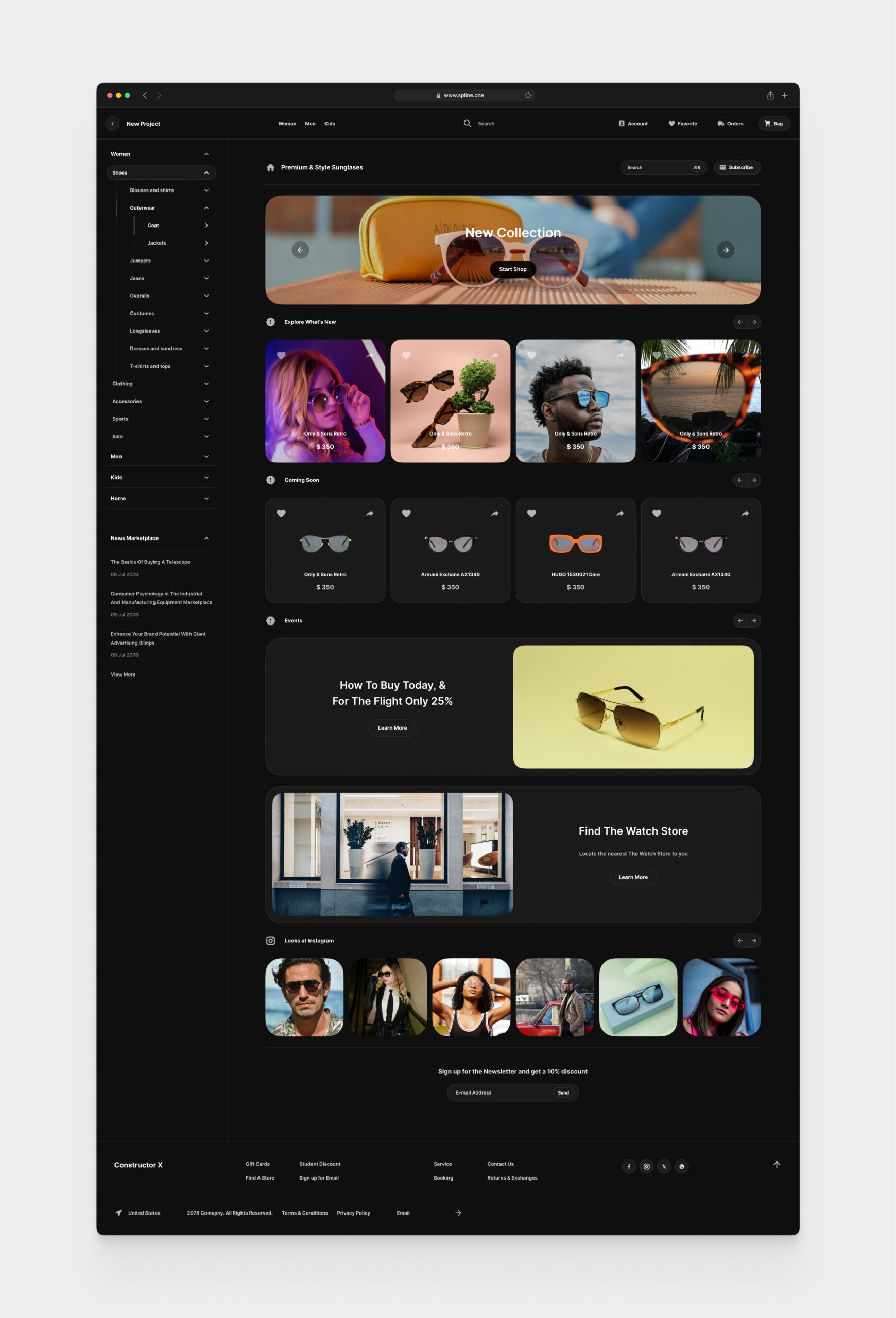Expand the Jeans subcategory
Screen dimensions: 896x1318
click(206, 279)
